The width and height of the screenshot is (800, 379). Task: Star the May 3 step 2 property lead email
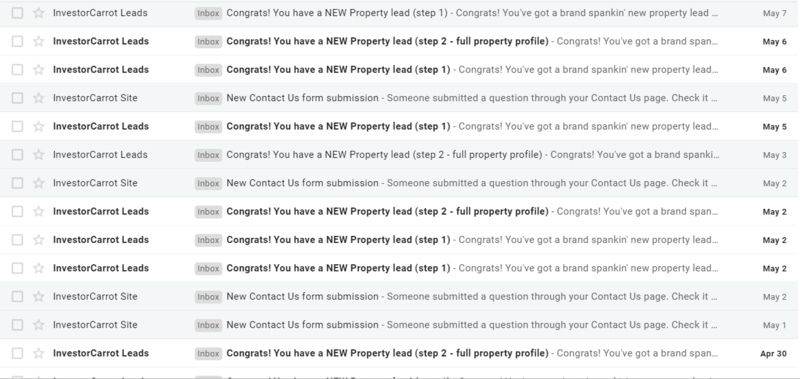pos(39,155)
